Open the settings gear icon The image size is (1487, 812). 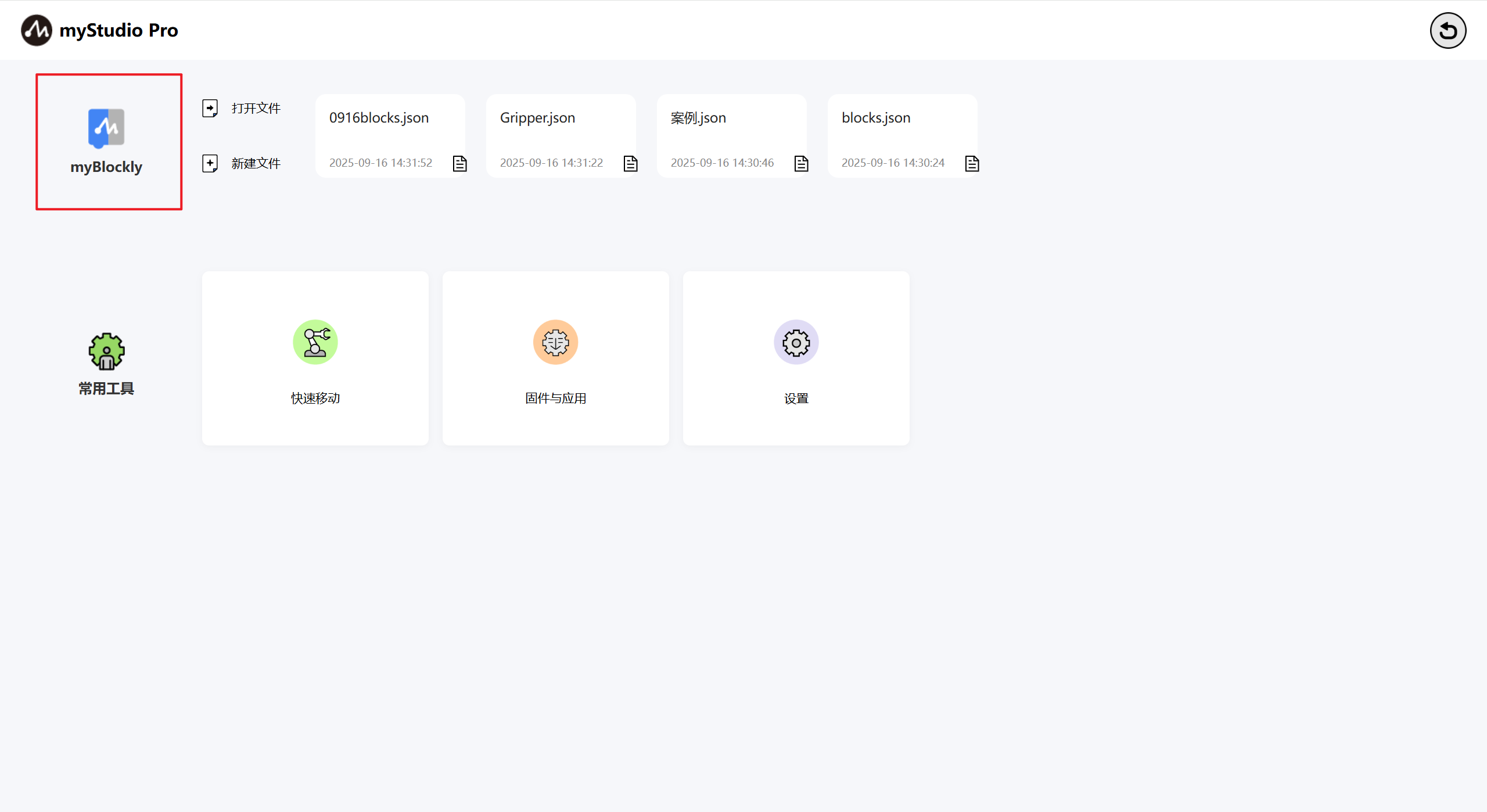coord(796,342)
